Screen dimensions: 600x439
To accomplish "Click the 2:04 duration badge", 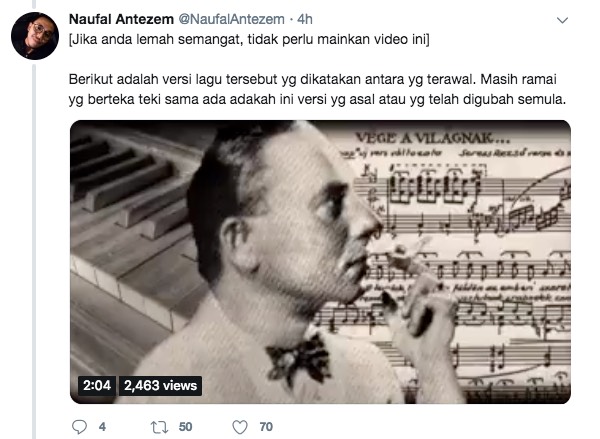I will [97, 385].
